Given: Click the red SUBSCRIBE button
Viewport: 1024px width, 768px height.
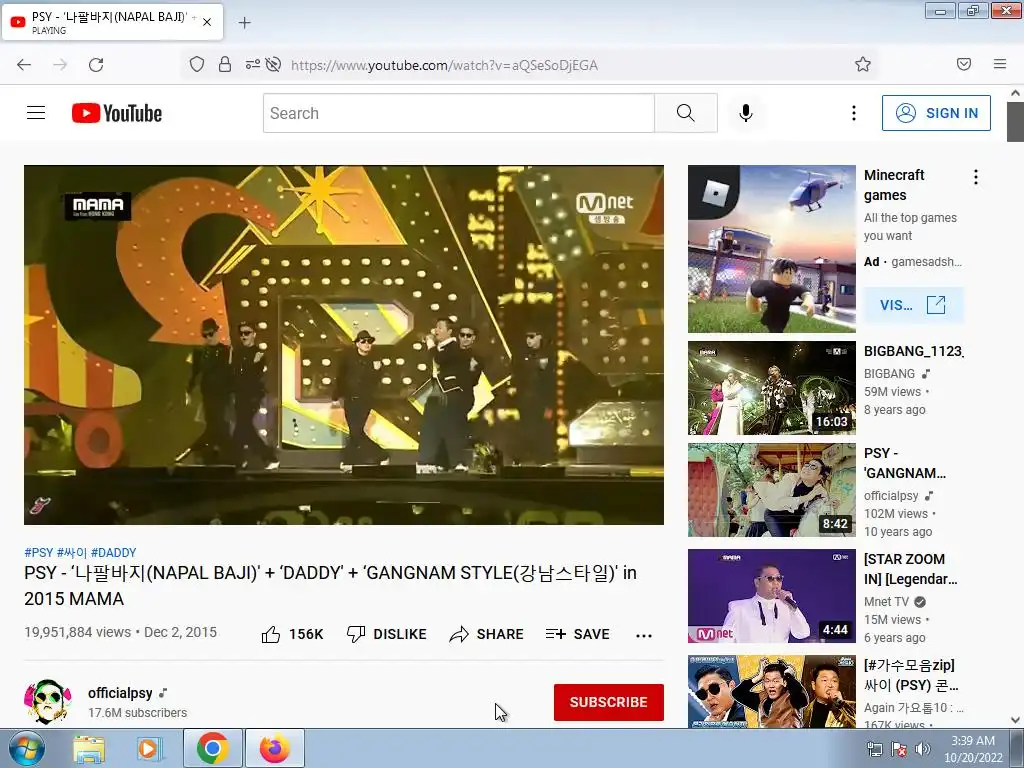Looking at the screenshot, I should point(609,702).
